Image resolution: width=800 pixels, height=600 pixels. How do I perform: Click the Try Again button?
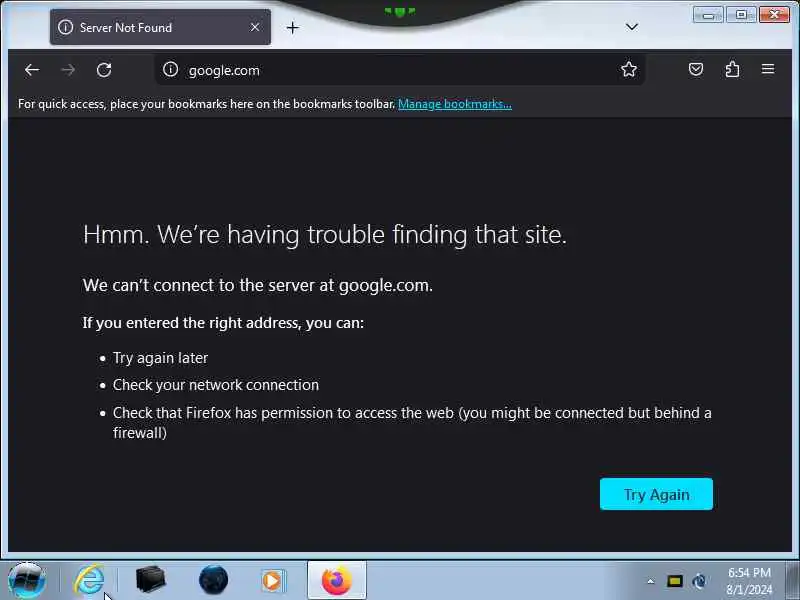click(656, 494)
